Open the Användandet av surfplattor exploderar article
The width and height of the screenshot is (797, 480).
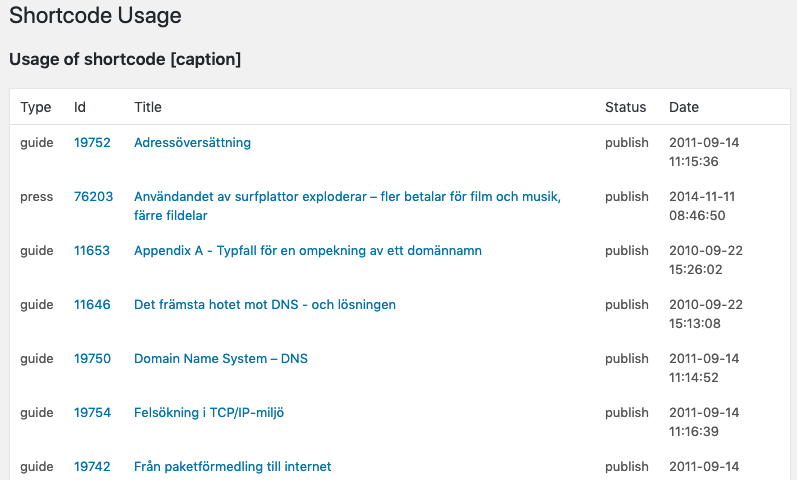347,205
